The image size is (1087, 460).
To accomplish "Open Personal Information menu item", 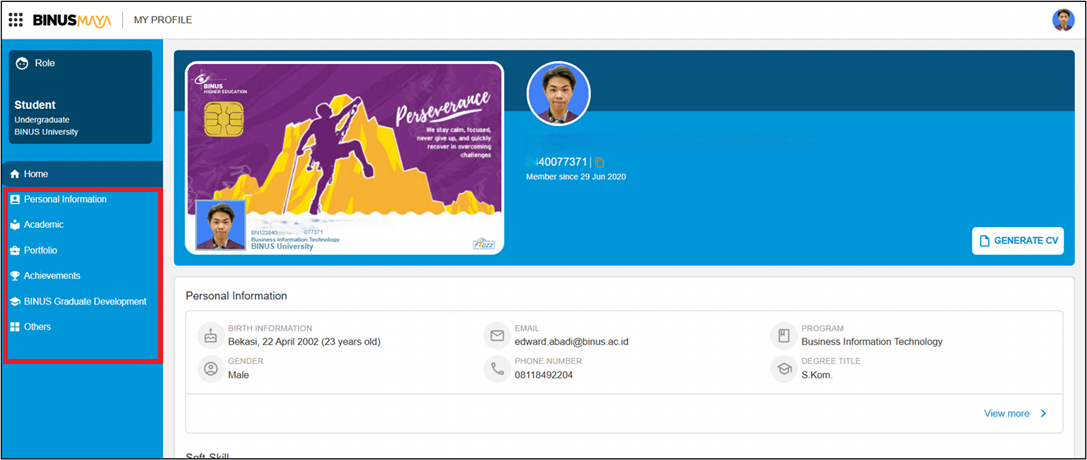I will pyautogui.click(x=82, y=200).
